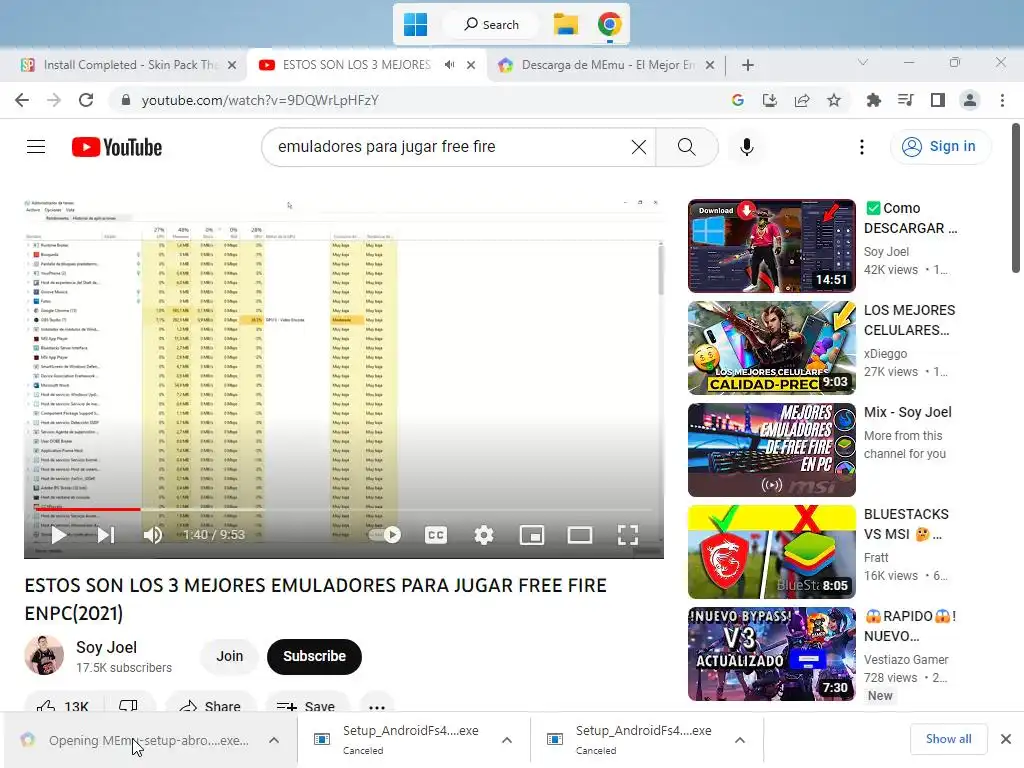Like the video with 13K likes
This screenshot has width=1024, height=768.
point(63,706)
